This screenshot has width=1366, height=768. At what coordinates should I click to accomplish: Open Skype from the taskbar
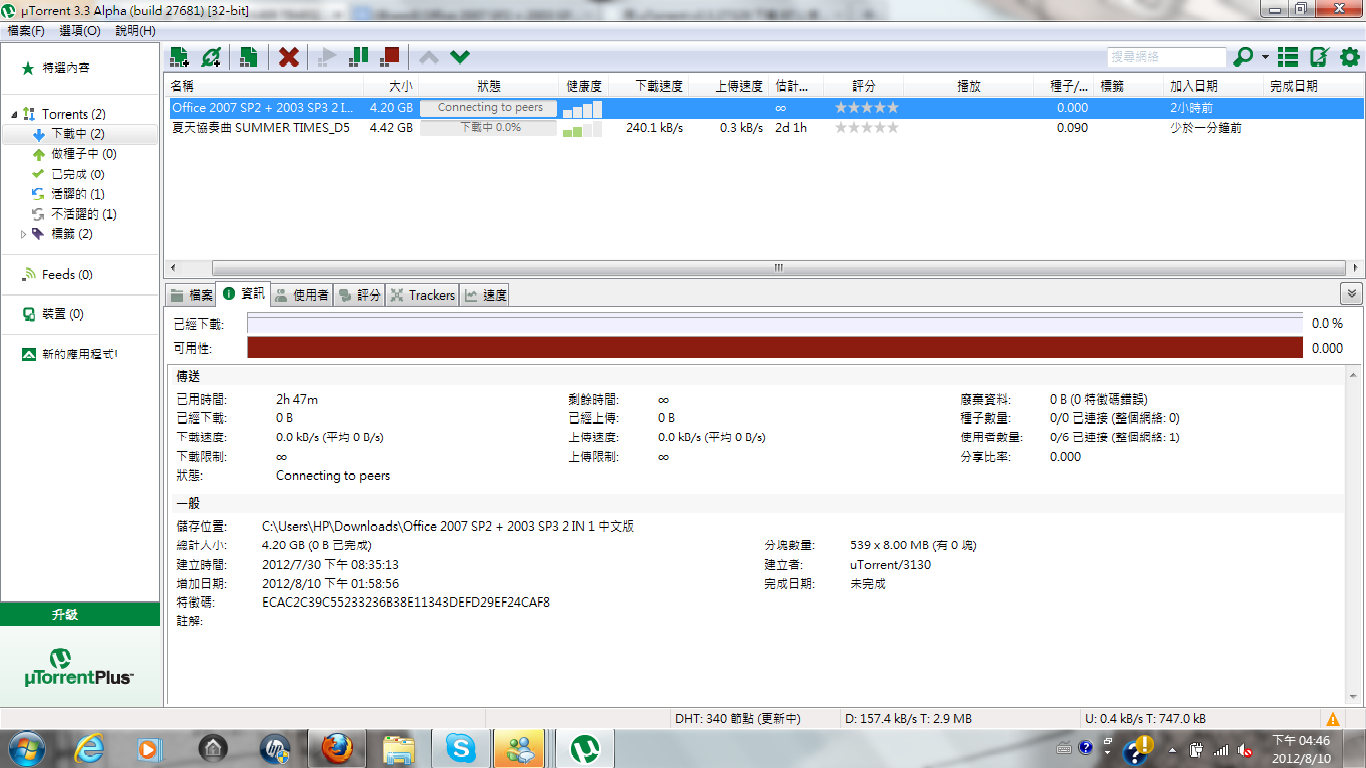pos(461,748)
